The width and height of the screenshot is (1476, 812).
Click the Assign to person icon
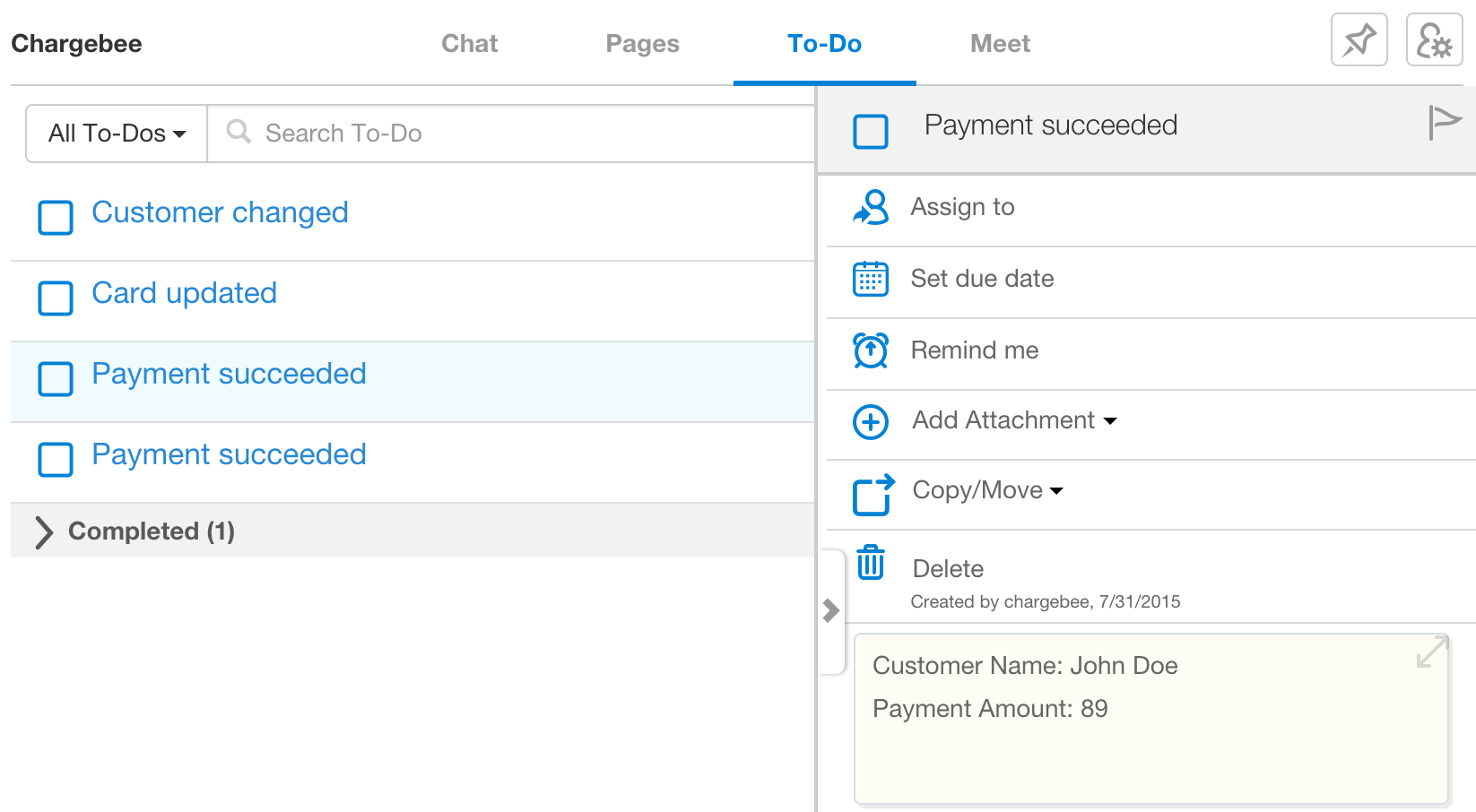871,207
